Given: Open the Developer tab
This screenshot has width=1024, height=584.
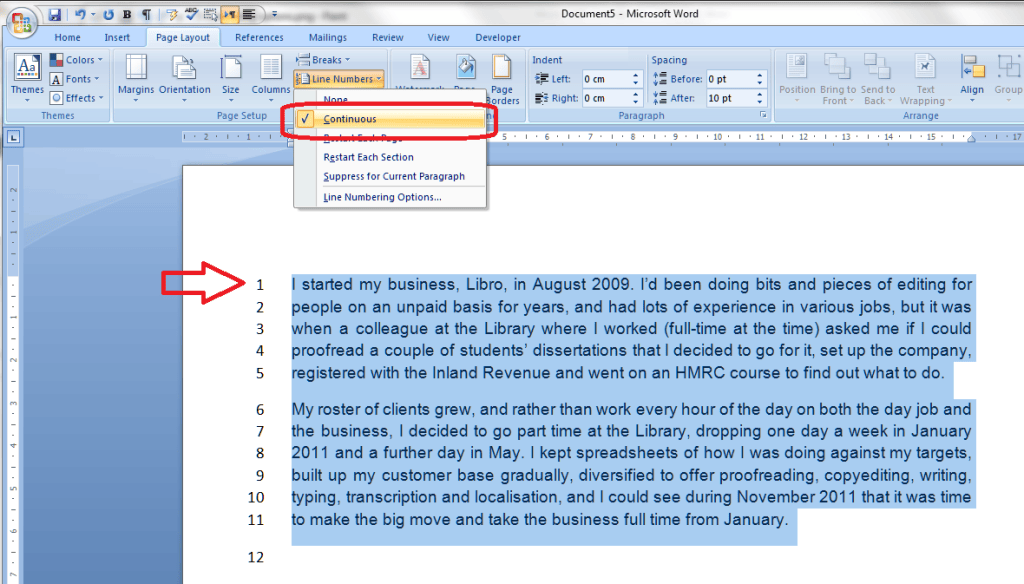Looking at the screenshot, I should 498,37.
